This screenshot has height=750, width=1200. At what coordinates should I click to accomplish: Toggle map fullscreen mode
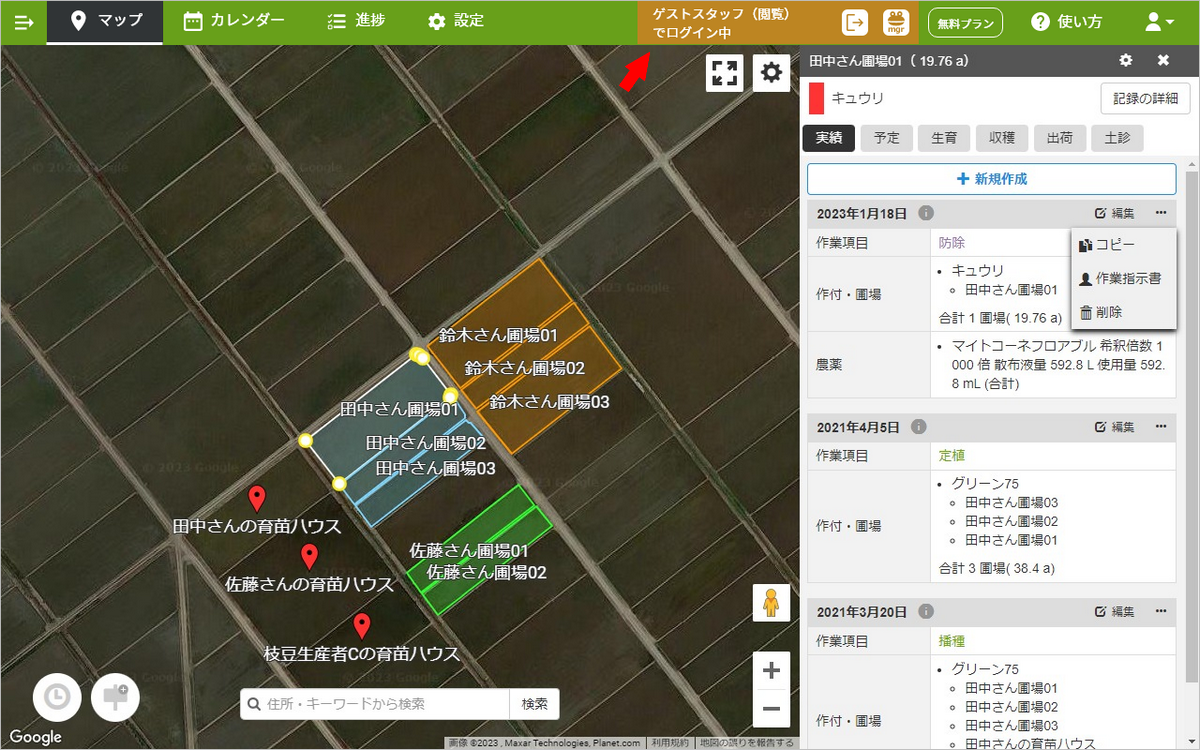pyautogui.click(x=725, y=73)
